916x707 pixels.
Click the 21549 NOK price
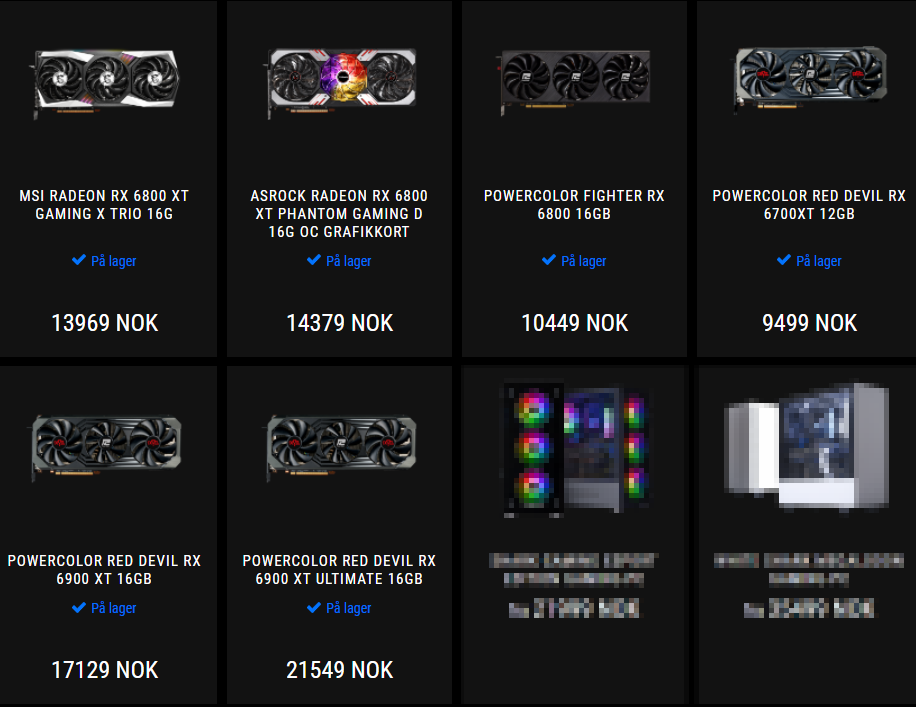click(340, 670)
